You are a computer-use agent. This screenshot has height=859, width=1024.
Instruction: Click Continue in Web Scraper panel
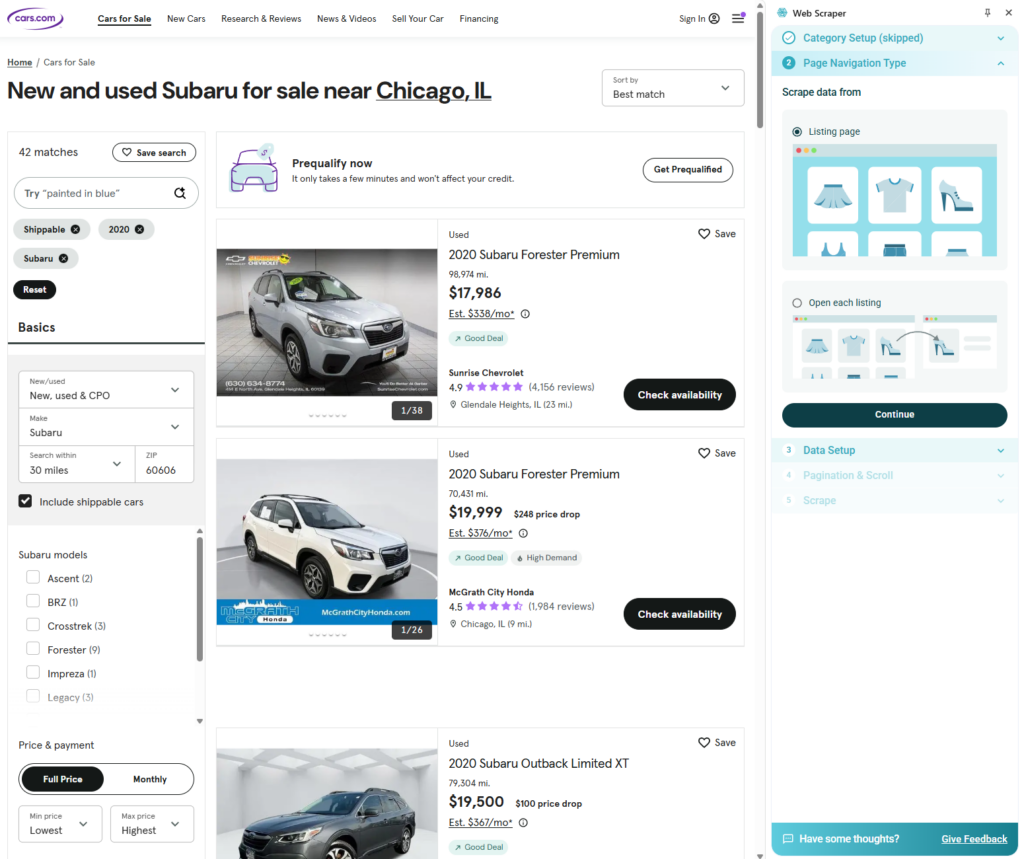894,414
